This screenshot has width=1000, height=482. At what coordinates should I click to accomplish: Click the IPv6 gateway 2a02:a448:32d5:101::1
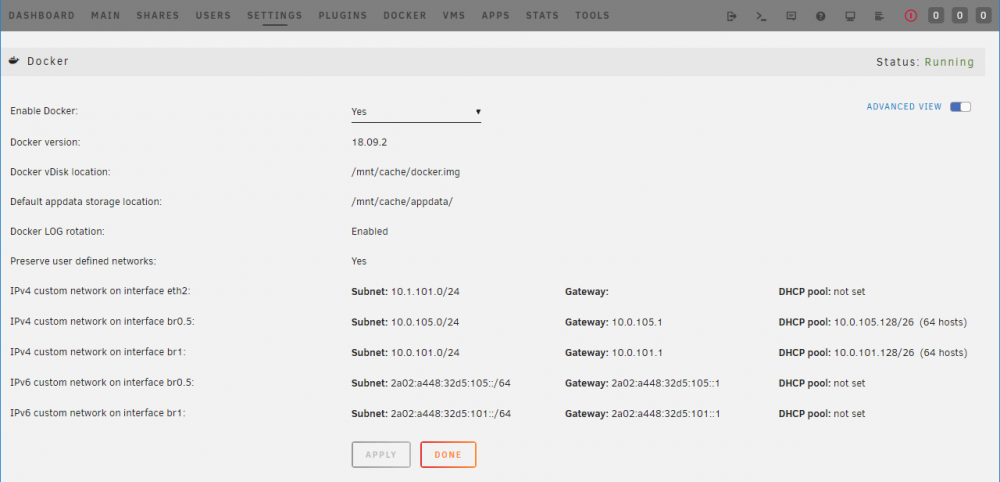(x=666, y=413)
